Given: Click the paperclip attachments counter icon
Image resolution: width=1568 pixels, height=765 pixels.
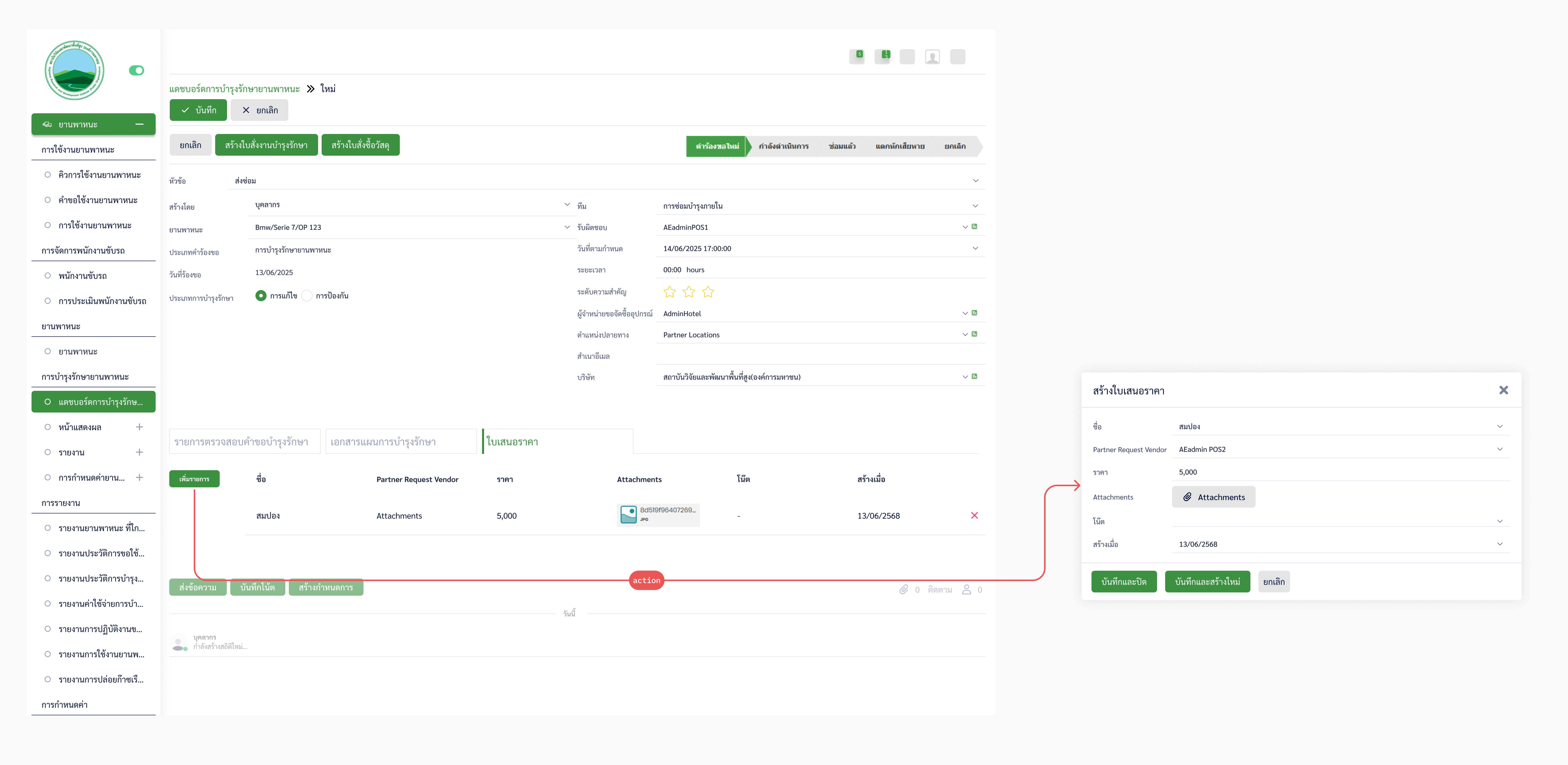Looking at the screenshot, I should point(904,589).
